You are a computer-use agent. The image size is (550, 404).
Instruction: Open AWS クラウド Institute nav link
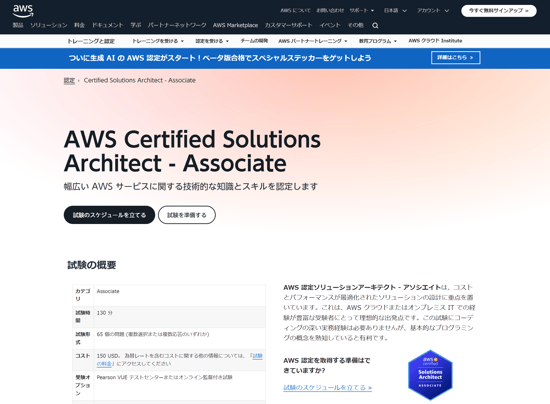(x=435, y=41)
